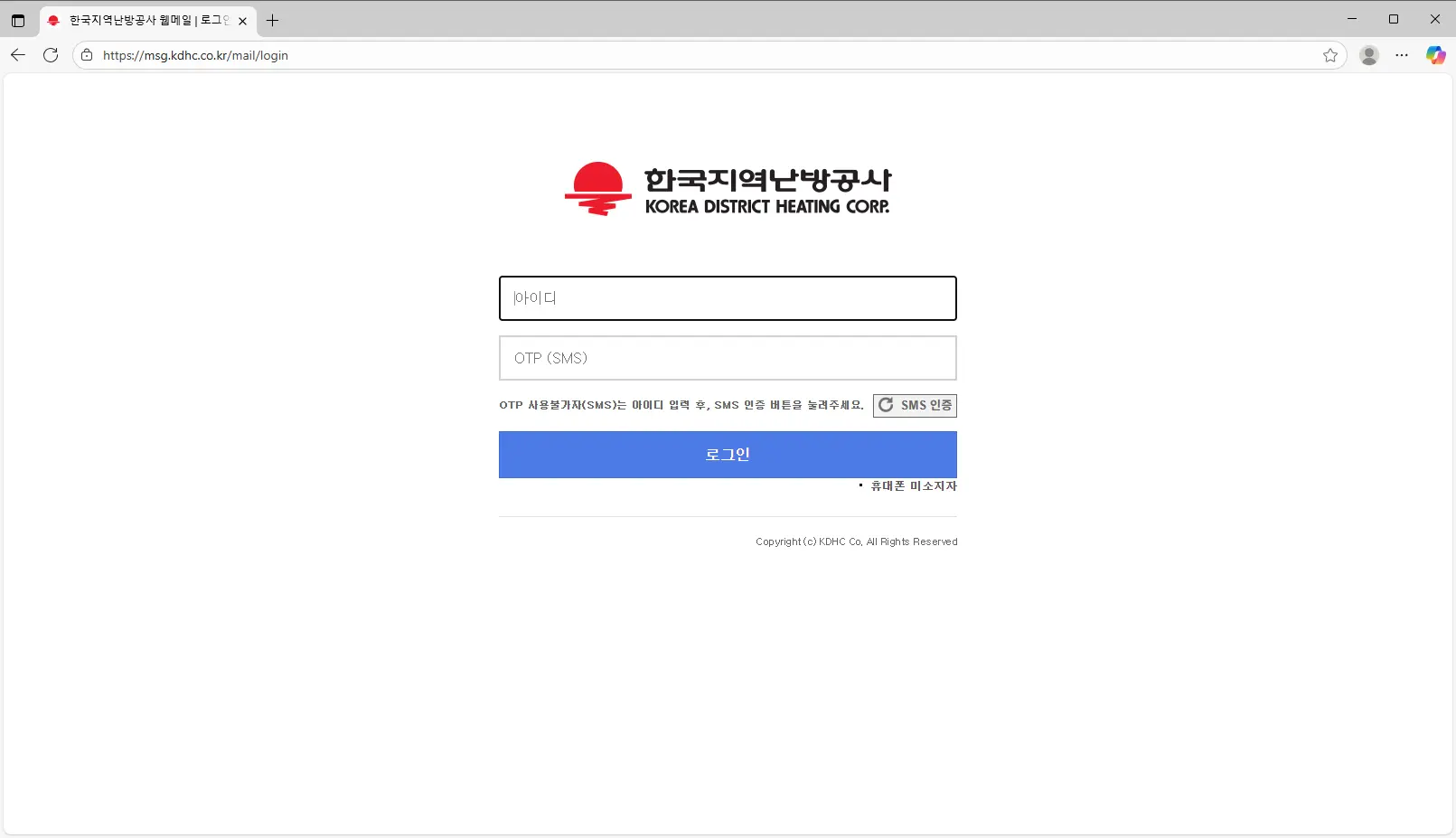Open the browser profile icon

pyautogui.click(x=1368, y=55)
